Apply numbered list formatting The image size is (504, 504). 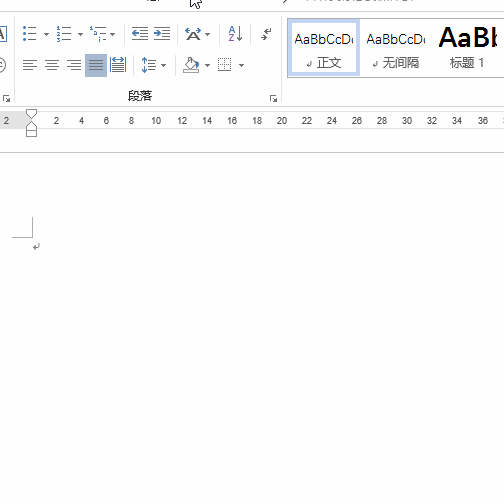point(64,34)
